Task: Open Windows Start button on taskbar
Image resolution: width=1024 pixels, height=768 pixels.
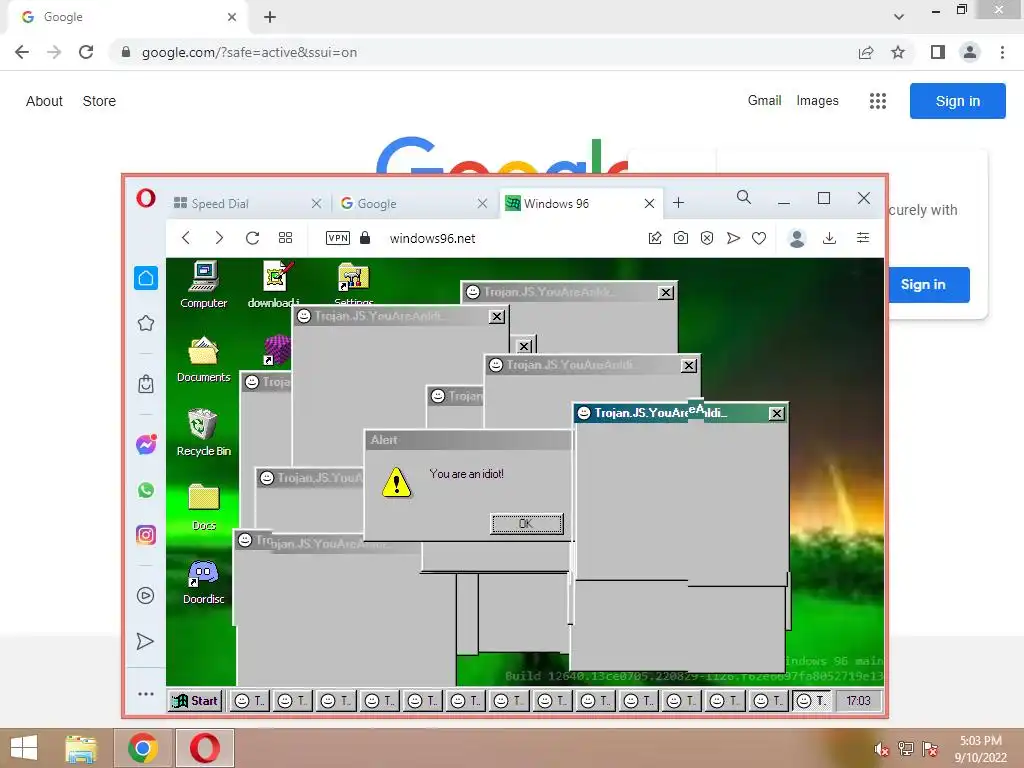Action: 24,748
